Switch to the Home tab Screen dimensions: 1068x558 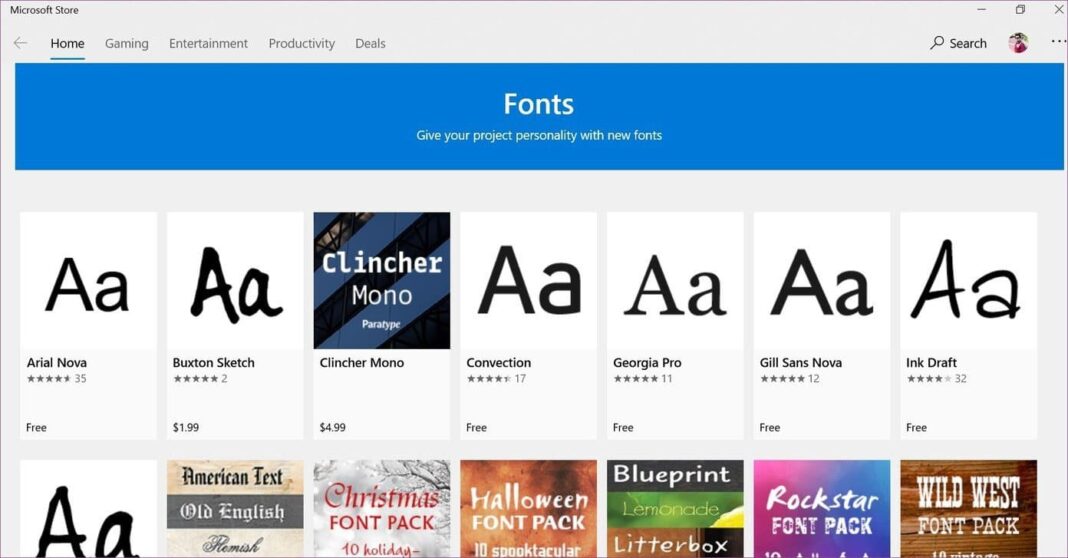[x=67, y=43]
